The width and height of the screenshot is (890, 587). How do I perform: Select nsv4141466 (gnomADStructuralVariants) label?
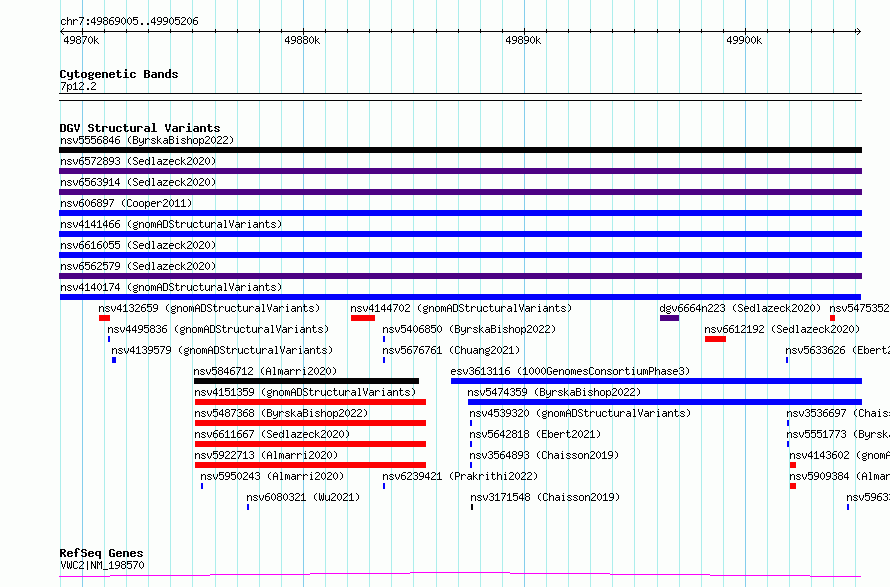tap(171, 224)
